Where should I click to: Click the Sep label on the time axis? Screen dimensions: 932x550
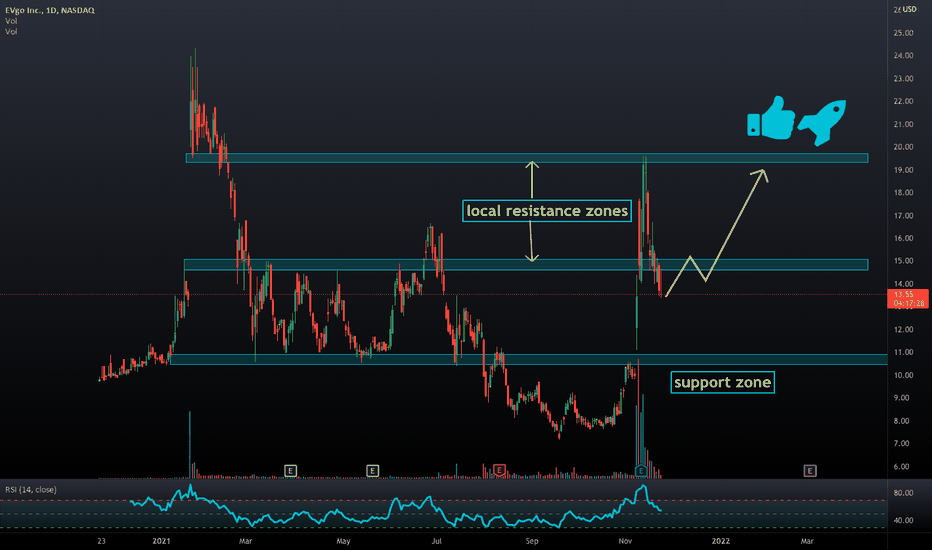pos(532,540)
